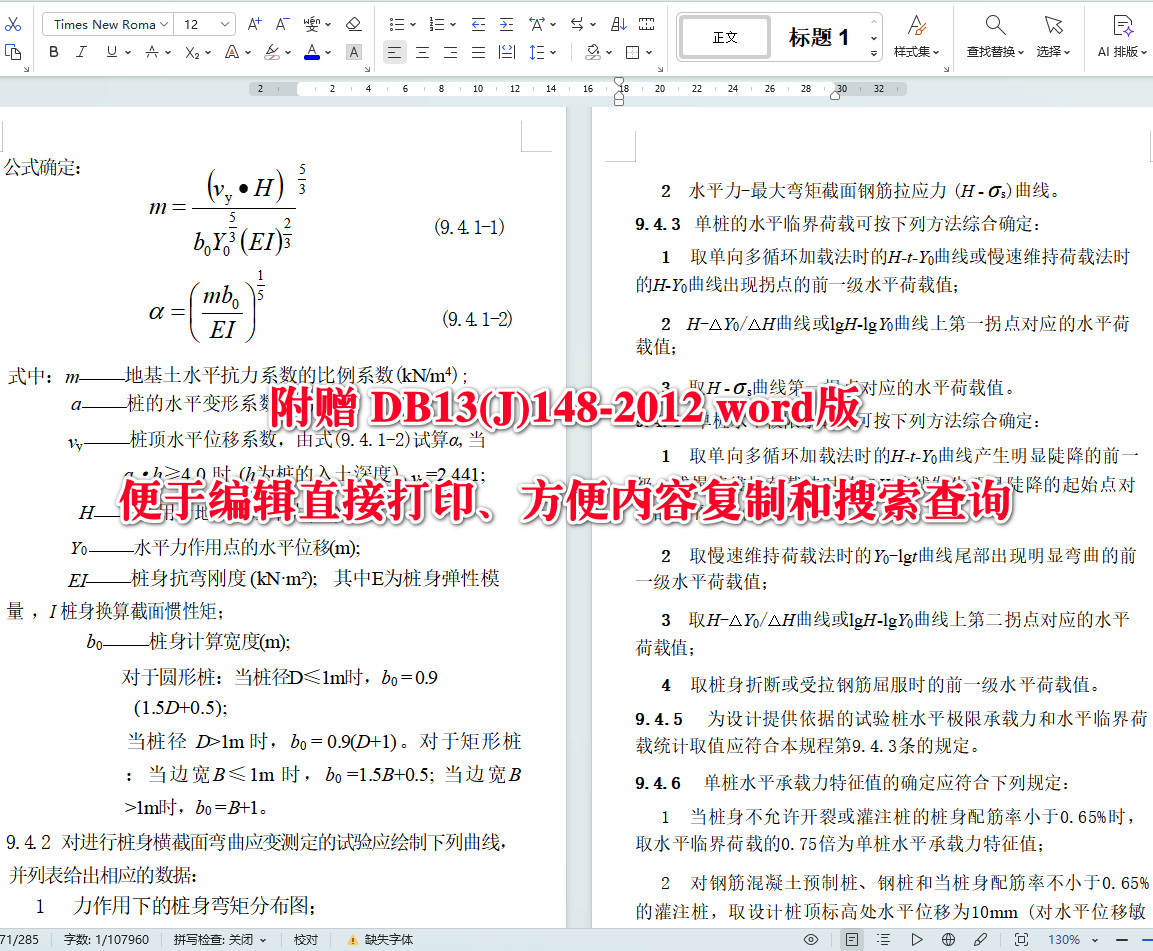Clear formatting with the eraser icon
The width and height of the screenshot is (1153, 951).
354,24
